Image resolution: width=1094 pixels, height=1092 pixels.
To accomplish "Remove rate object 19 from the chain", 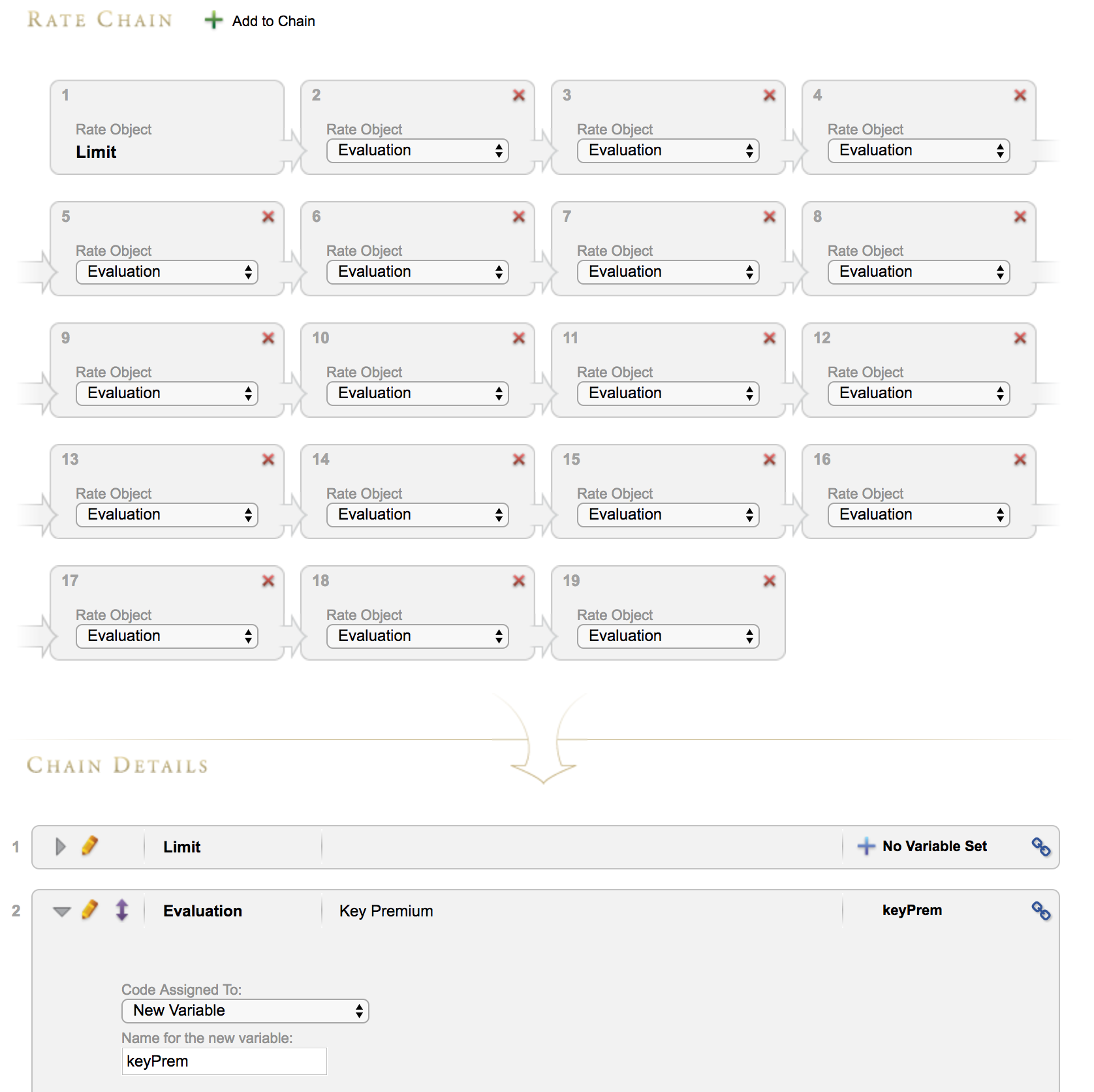I will pyautogui.click(x=770, y=581).
